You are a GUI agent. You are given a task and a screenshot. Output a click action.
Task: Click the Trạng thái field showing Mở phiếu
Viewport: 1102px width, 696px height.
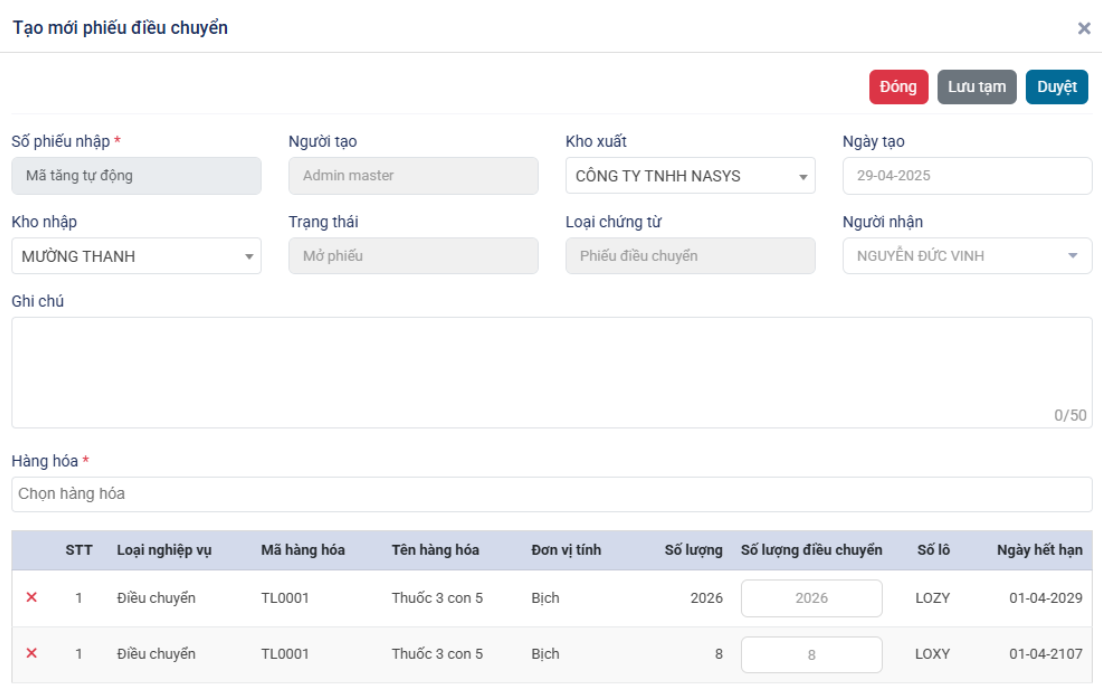[x=413, y=256]
